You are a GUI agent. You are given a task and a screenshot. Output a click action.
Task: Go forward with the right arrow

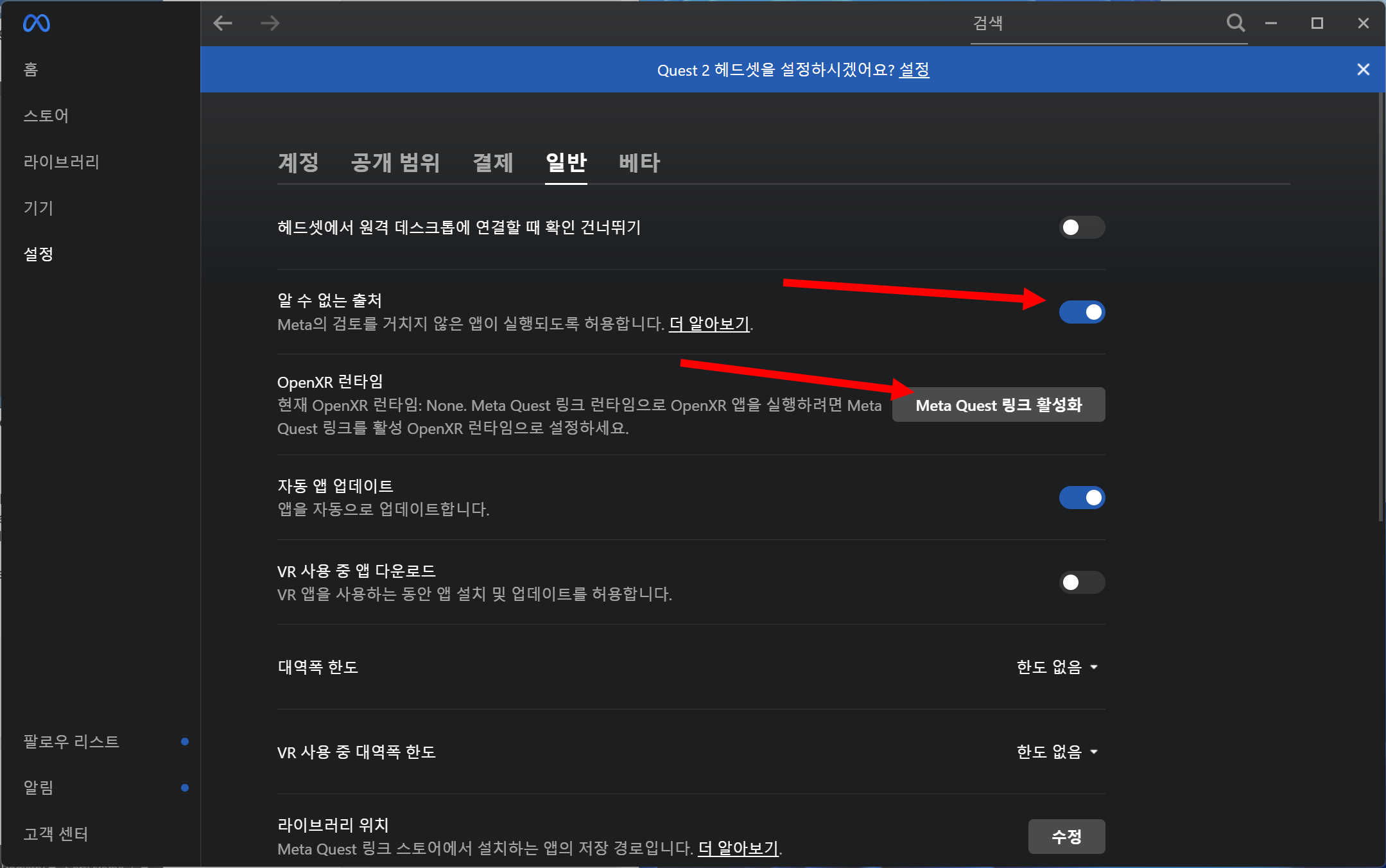(x=270, y=24)
